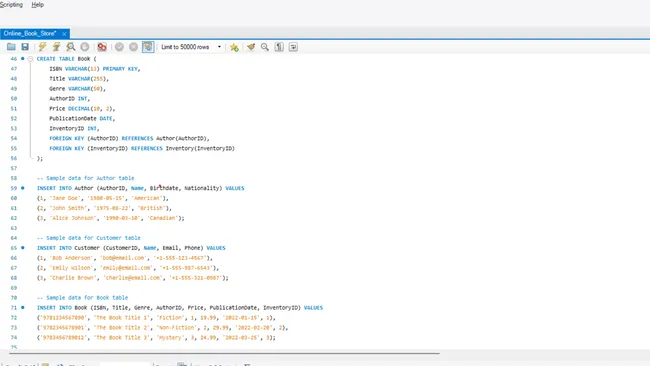
Task: Click the 'Alice Johnson' values row
Action: pyautogui.click(x=110, y=218)
